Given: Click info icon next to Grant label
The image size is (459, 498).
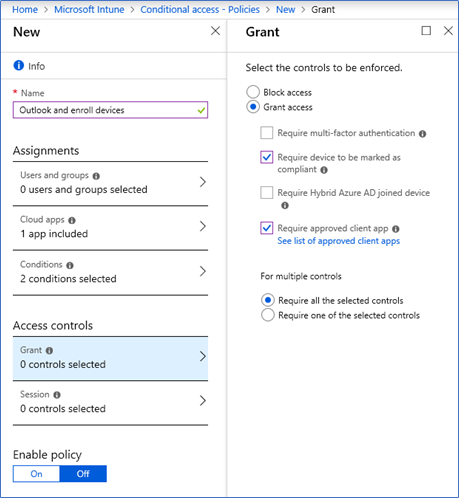Looking at the screenshot, I should [x=49, y=350].
